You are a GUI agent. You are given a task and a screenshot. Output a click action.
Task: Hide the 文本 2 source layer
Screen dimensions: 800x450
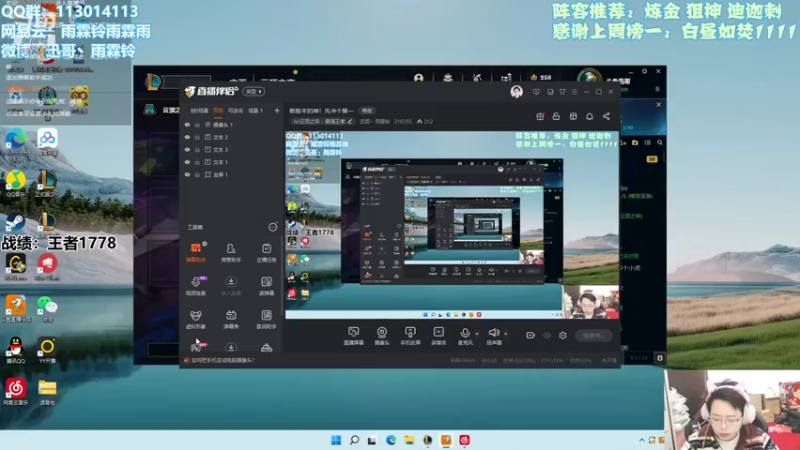(x=187, y=137)
